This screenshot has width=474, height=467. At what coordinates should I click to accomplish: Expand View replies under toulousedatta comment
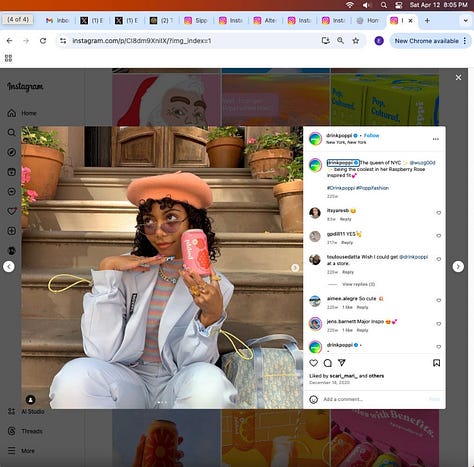[x=358, y=284]
